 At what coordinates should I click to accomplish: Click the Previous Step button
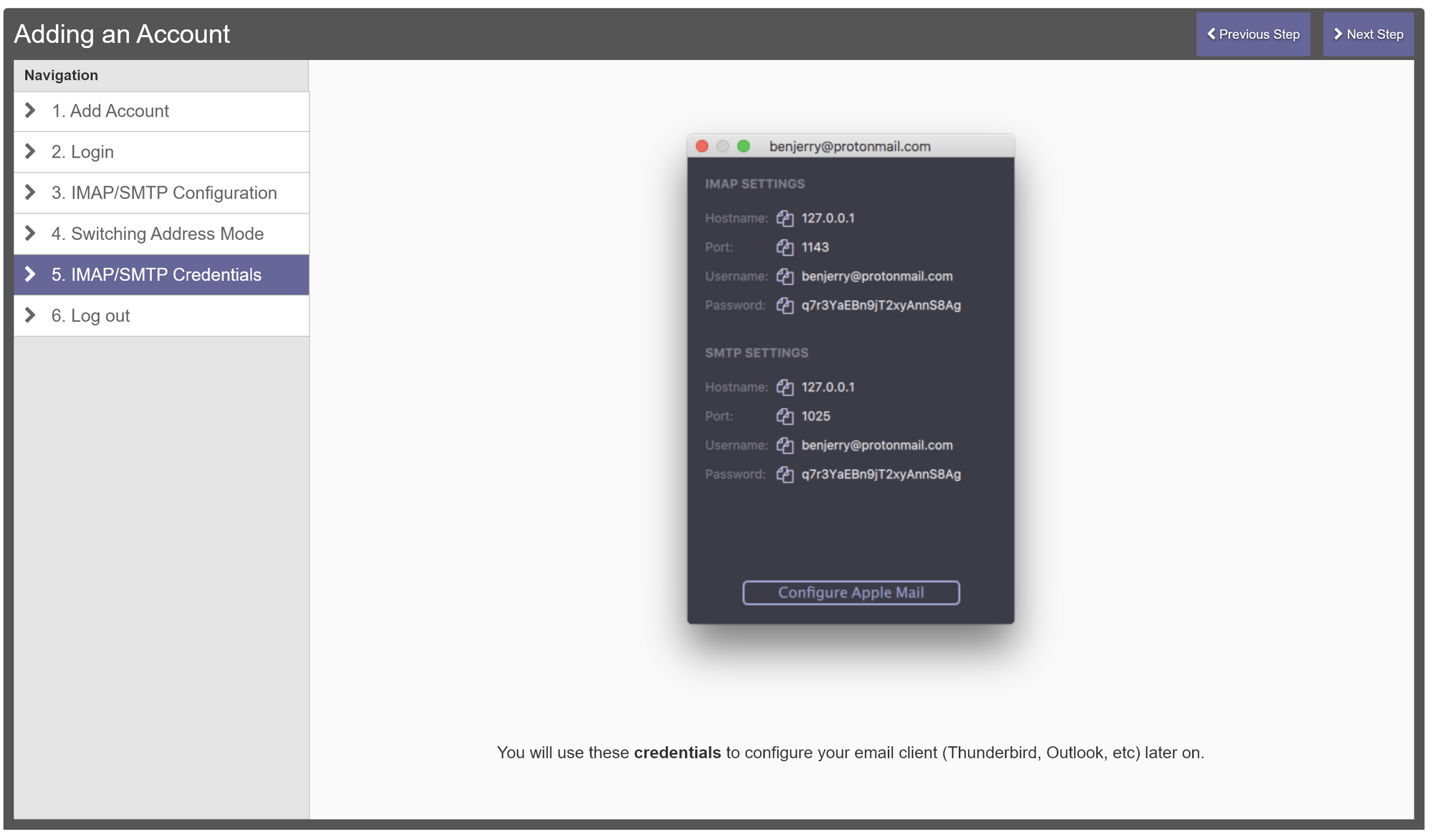click(1253, 34)
